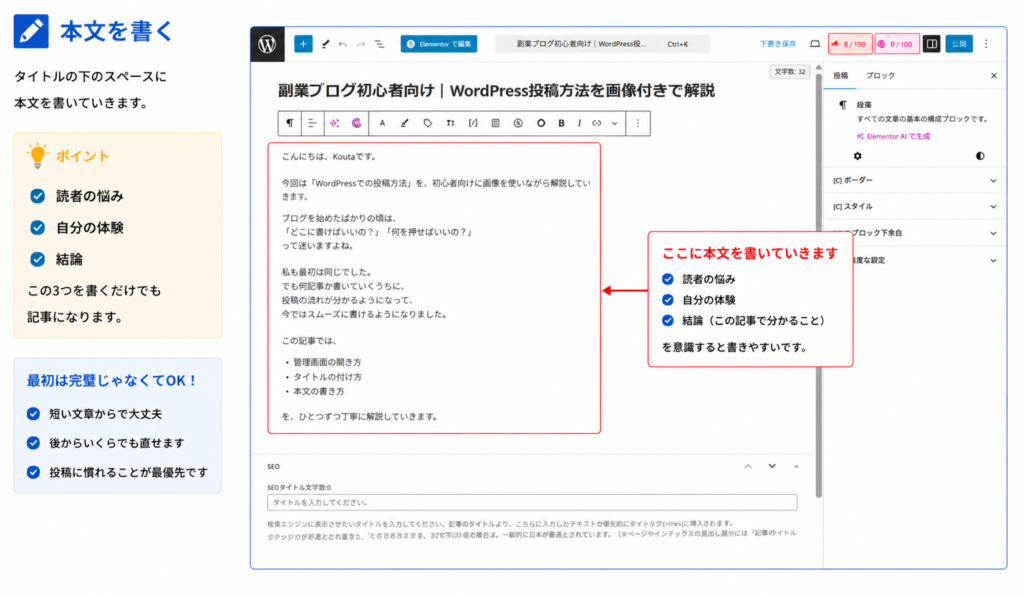The image size is (1024, 597).
Task: Expand the 高度な設定 panel chevron
Action: [993, 260]
